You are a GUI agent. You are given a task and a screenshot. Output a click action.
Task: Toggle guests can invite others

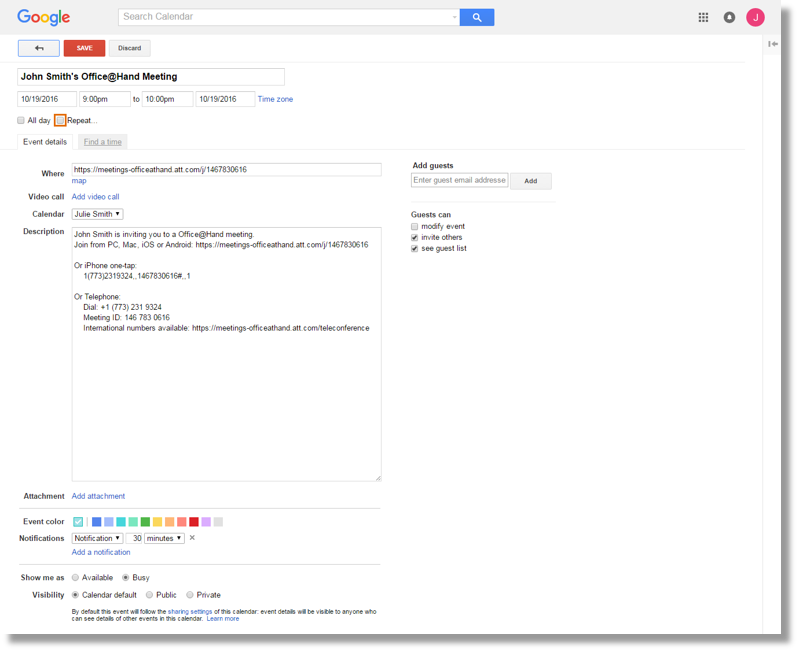pos(414,238)
